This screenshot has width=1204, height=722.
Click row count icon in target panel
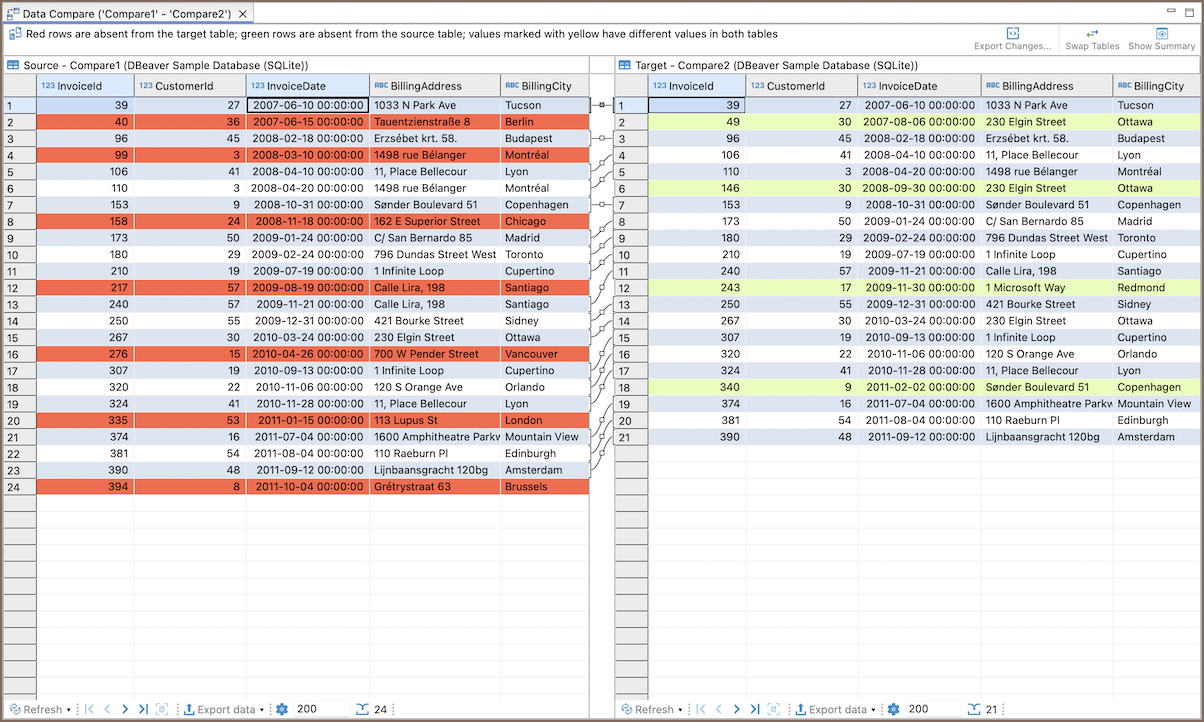pos(974,709)
